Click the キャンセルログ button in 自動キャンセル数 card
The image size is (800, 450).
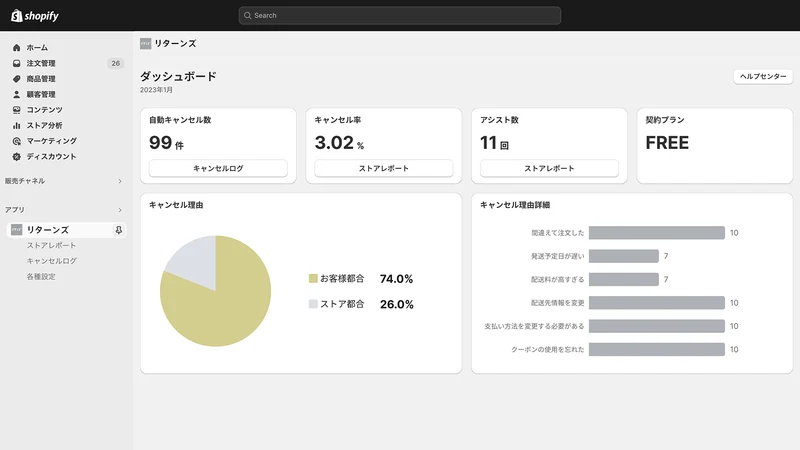pos(218,168)
